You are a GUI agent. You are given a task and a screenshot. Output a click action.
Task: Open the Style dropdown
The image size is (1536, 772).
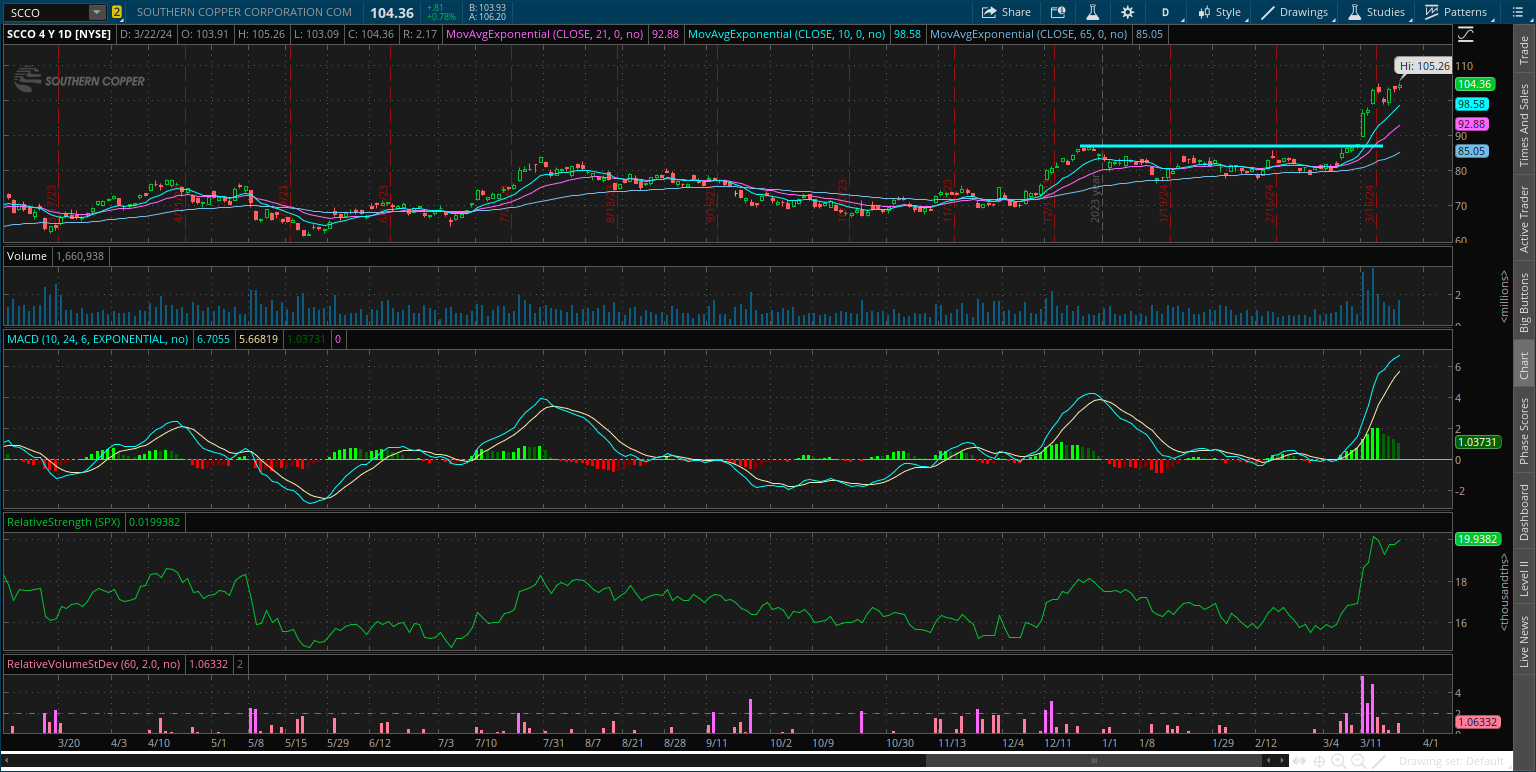pos(1218,12)
